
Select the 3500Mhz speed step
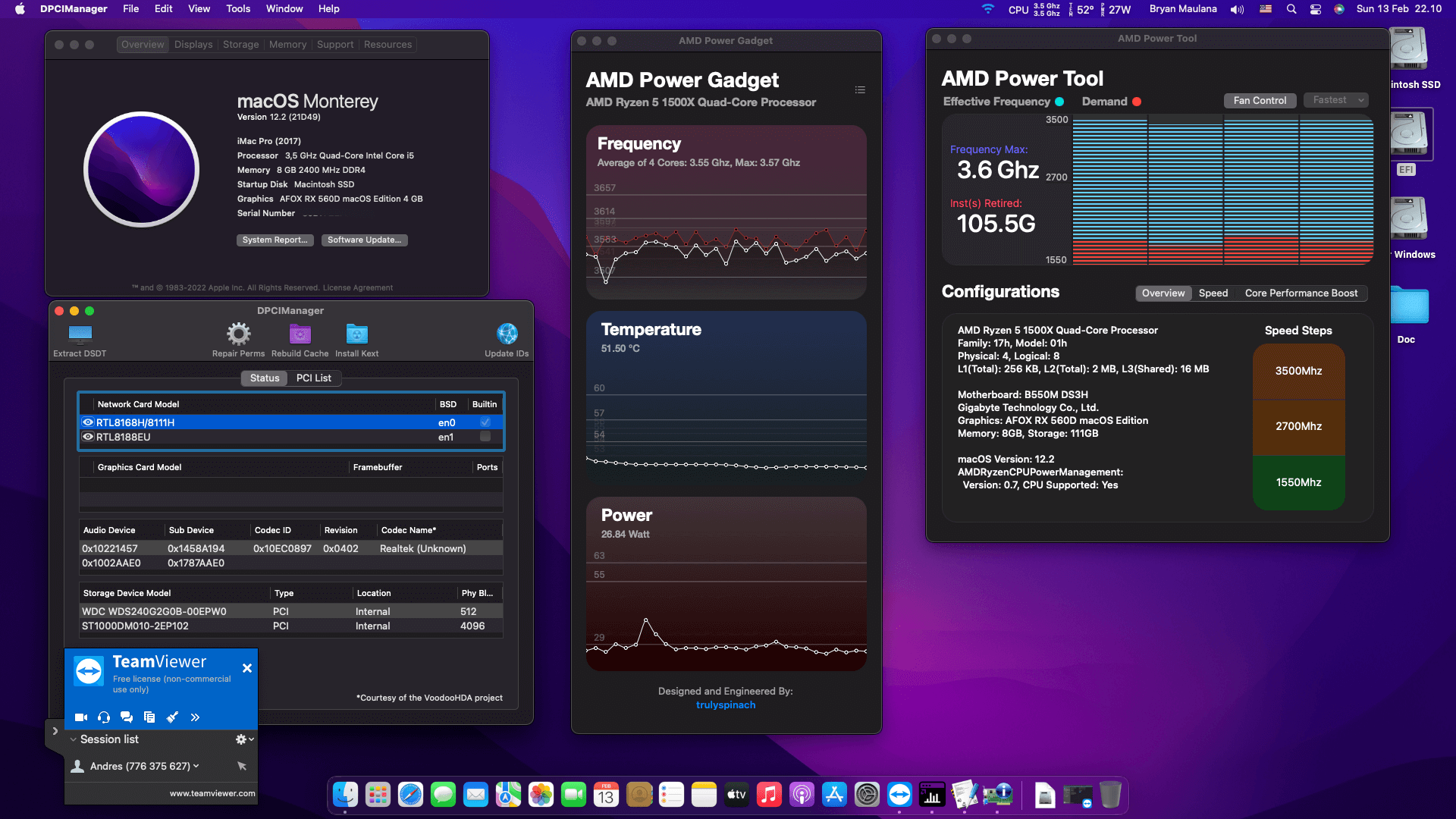[1298, 371]
